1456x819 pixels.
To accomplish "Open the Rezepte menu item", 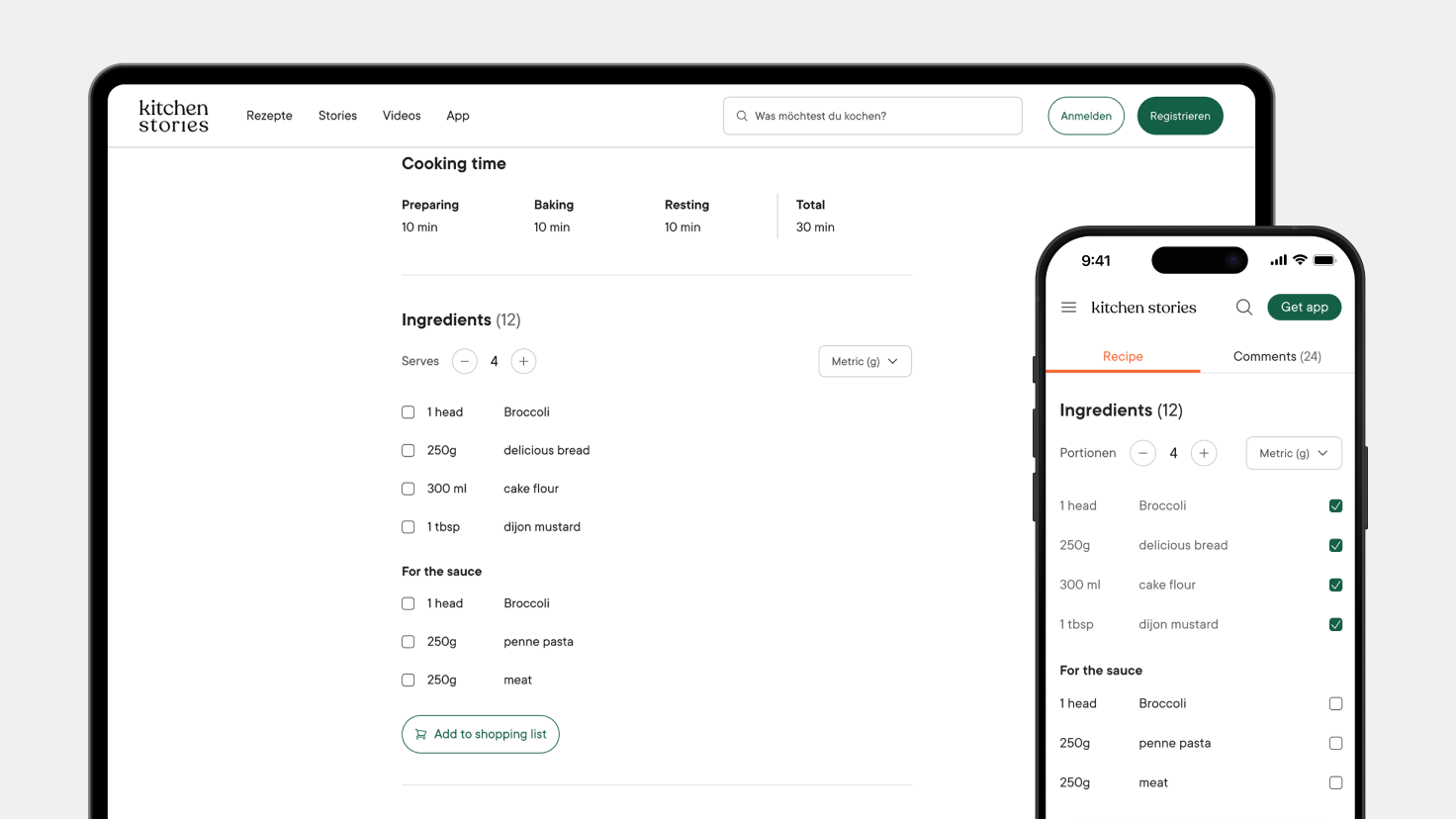I will click(x=269, y=116).
